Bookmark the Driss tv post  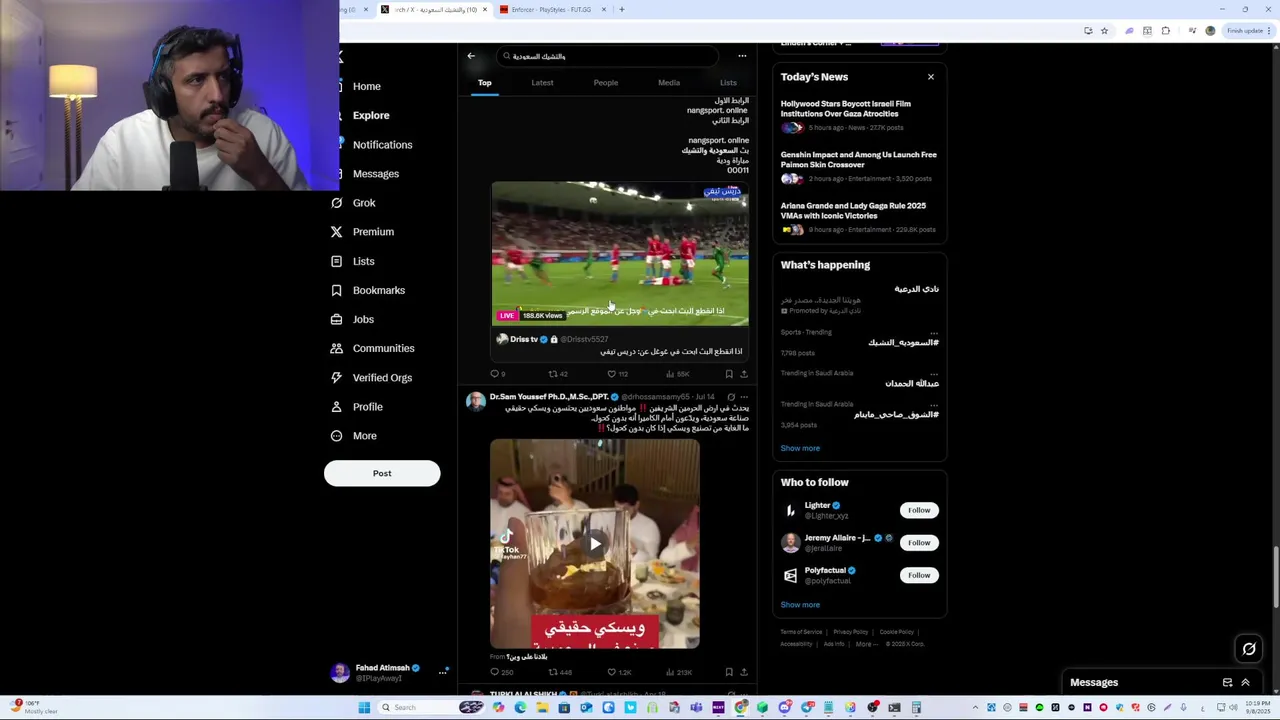tap(729, 374)
